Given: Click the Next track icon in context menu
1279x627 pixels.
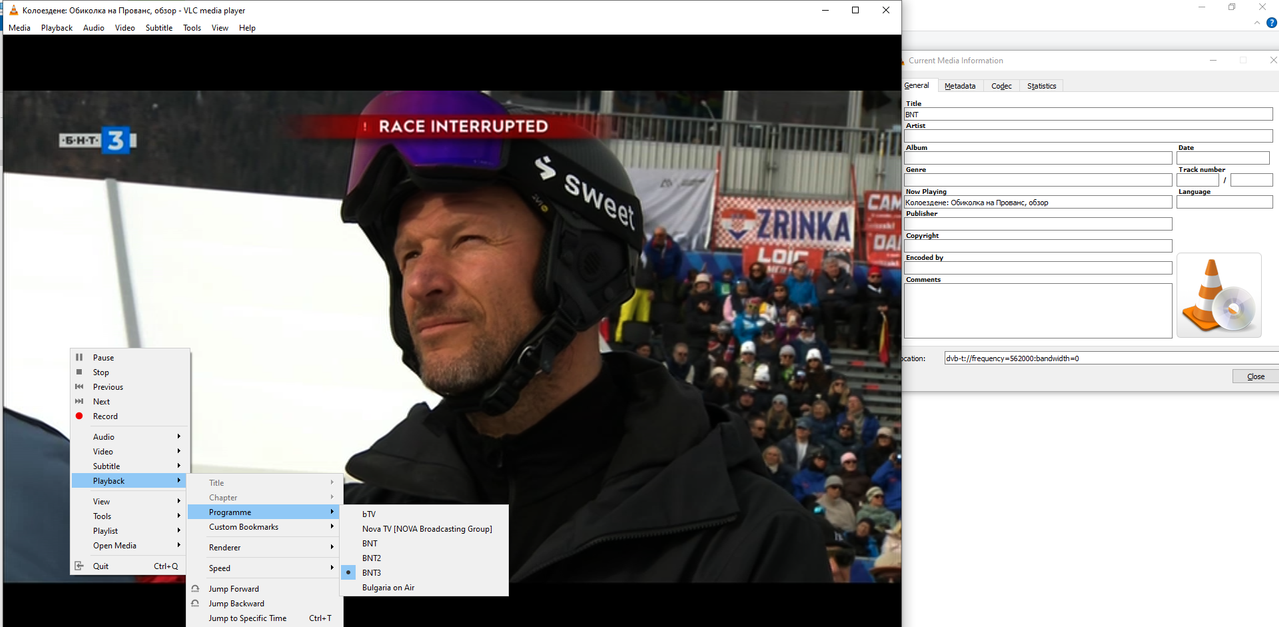Looking at the screenshot, I should [x=79, y=401].
